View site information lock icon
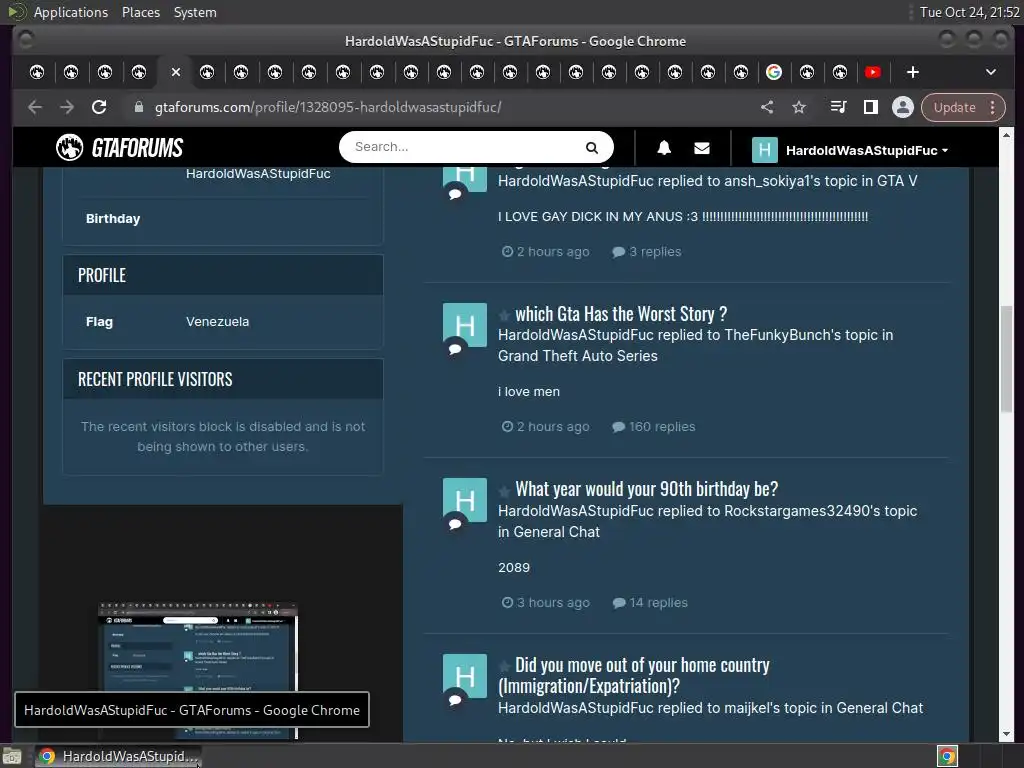Screen dimensions: 1024x768 click(x=138, y=107)
